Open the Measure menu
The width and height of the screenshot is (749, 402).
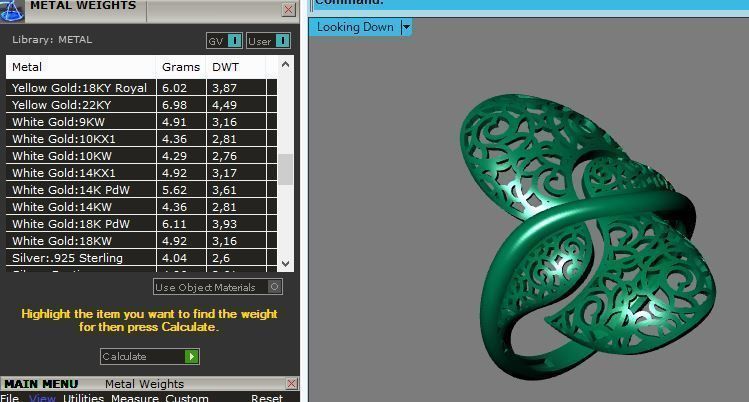[135, 398]
